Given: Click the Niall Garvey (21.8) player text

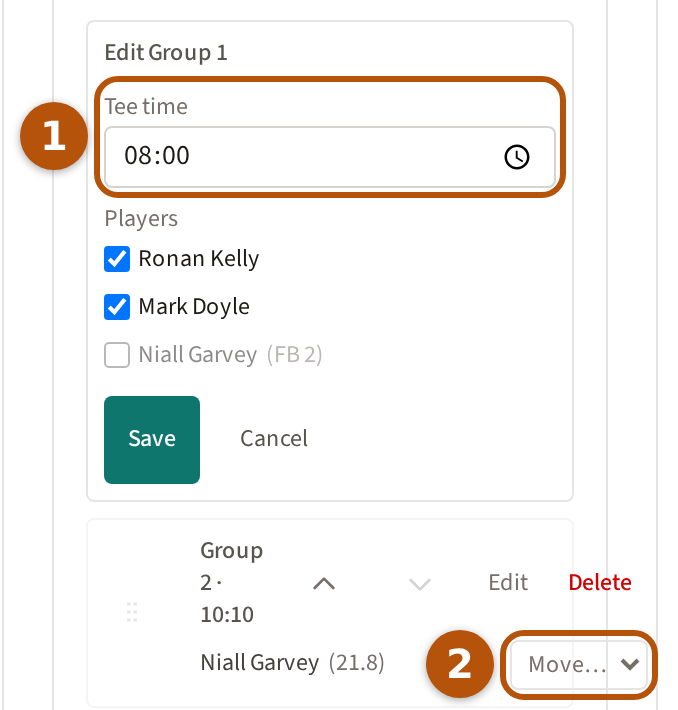Looking at the screenshot, I should pos(292,663).
